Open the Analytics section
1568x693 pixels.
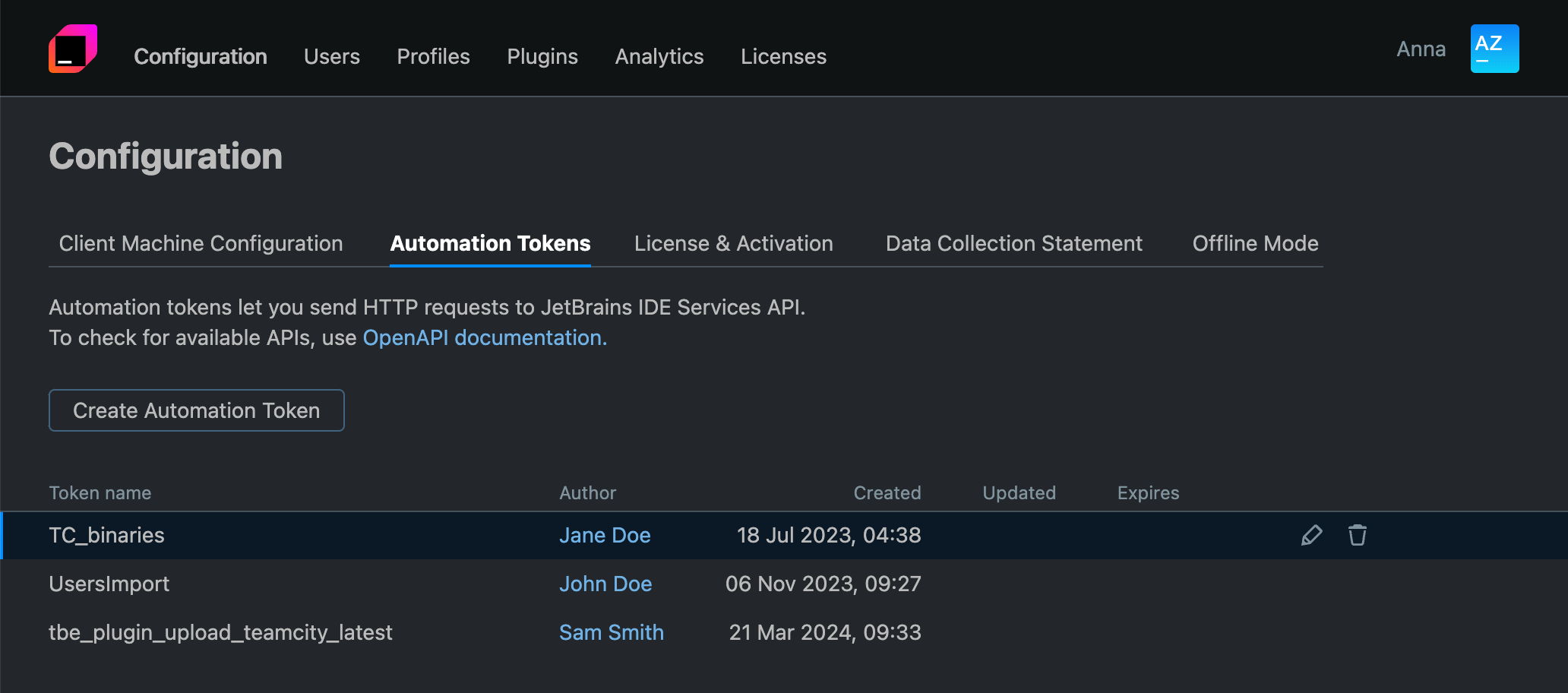click(659, 56)
